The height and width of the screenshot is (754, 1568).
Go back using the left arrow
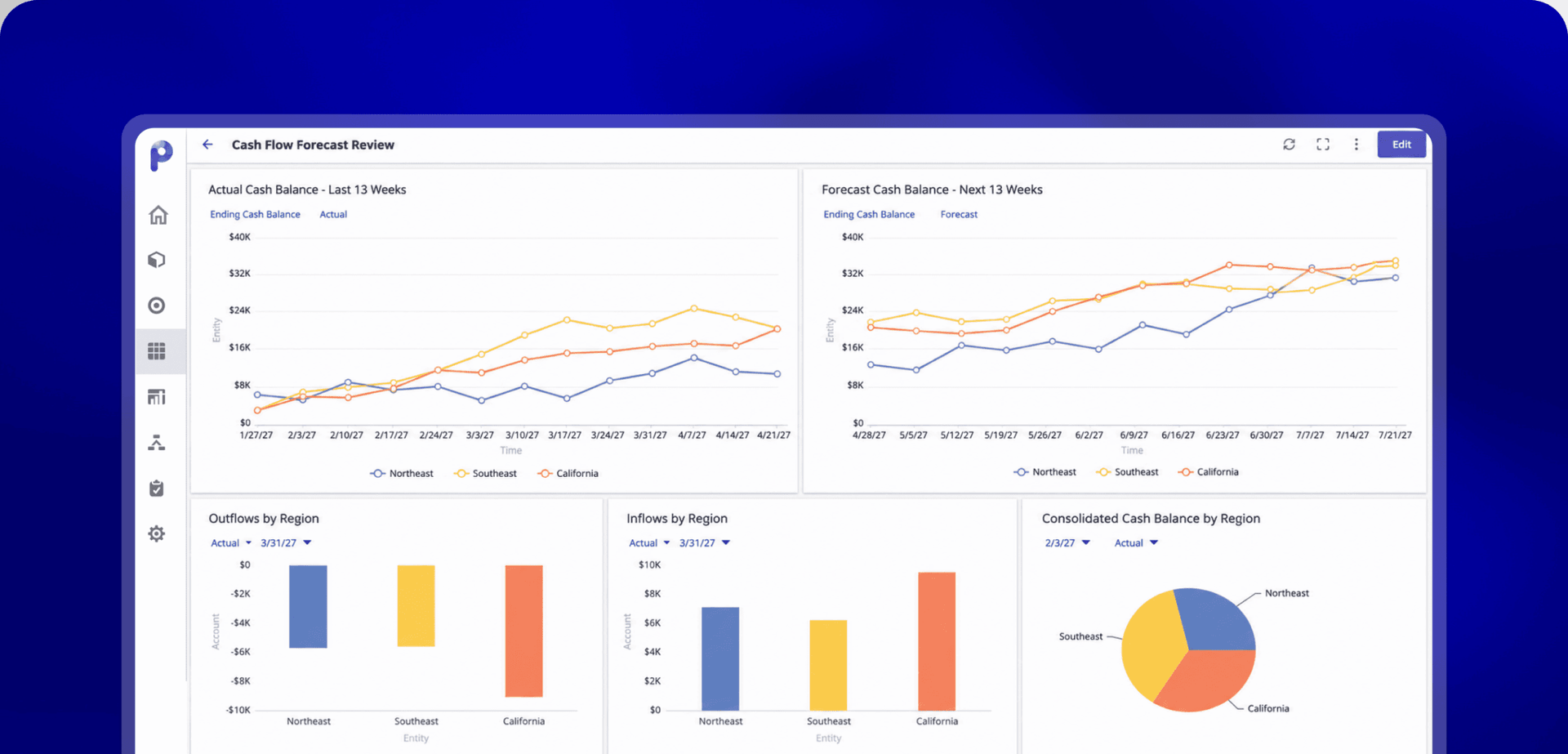click(207, 145)
